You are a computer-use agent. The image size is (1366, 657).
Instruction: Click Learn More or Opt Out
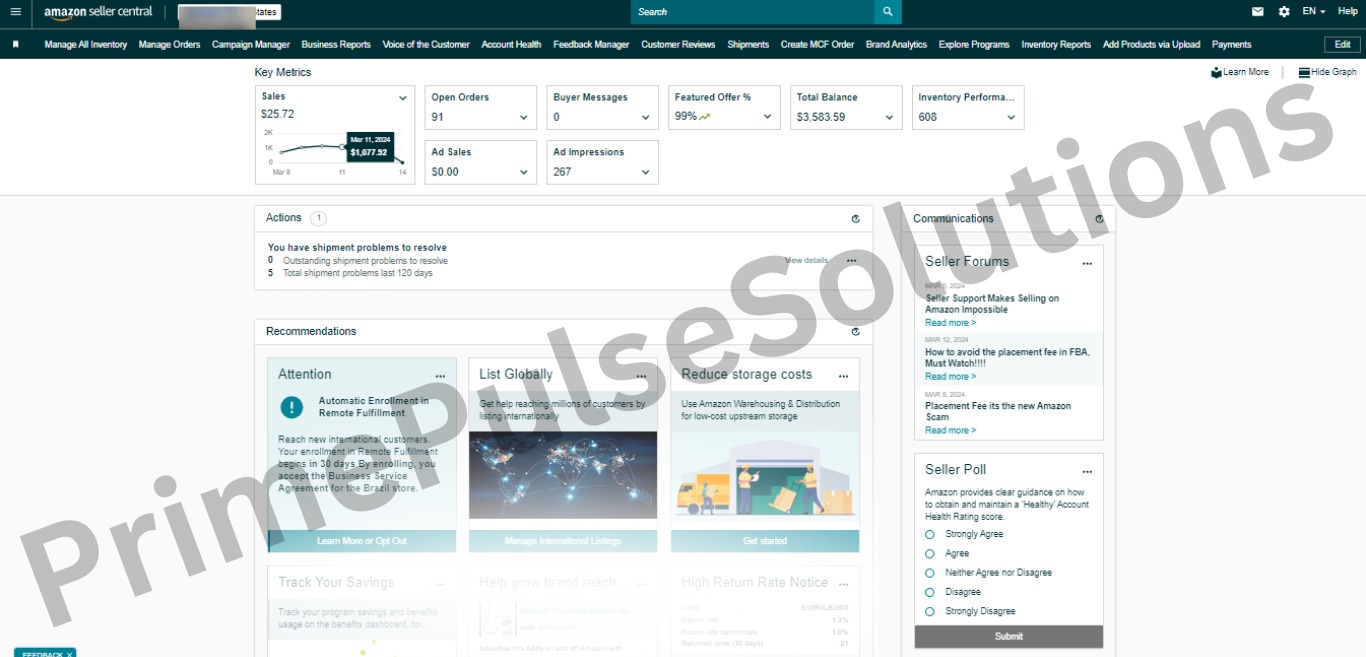coord(362,541)
